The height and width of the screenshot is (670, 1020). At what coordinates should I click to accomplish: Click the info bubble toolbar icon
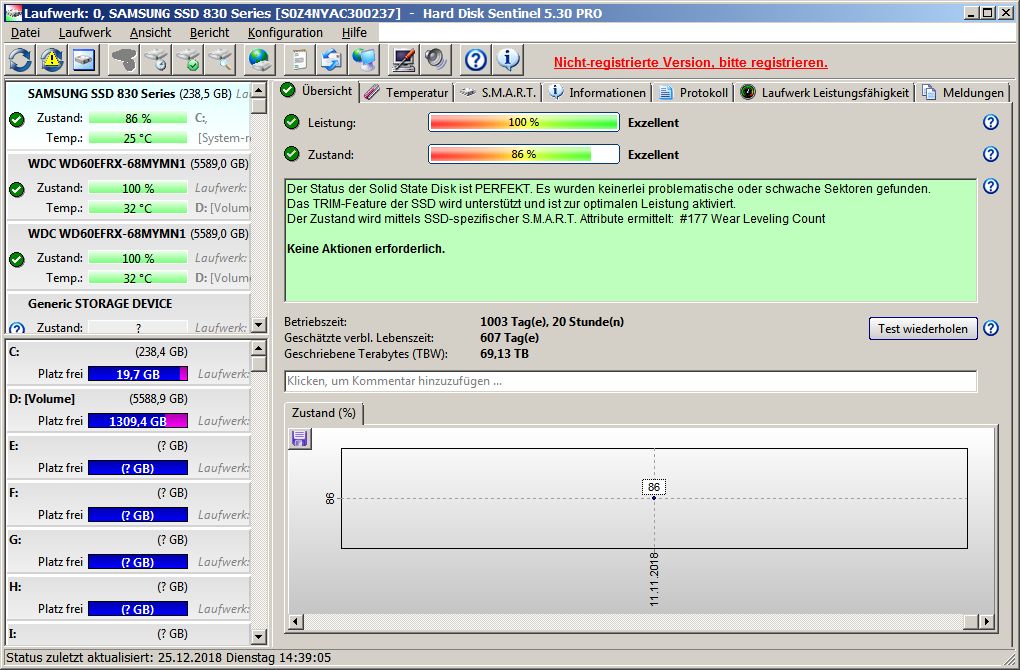pos(508,60)
